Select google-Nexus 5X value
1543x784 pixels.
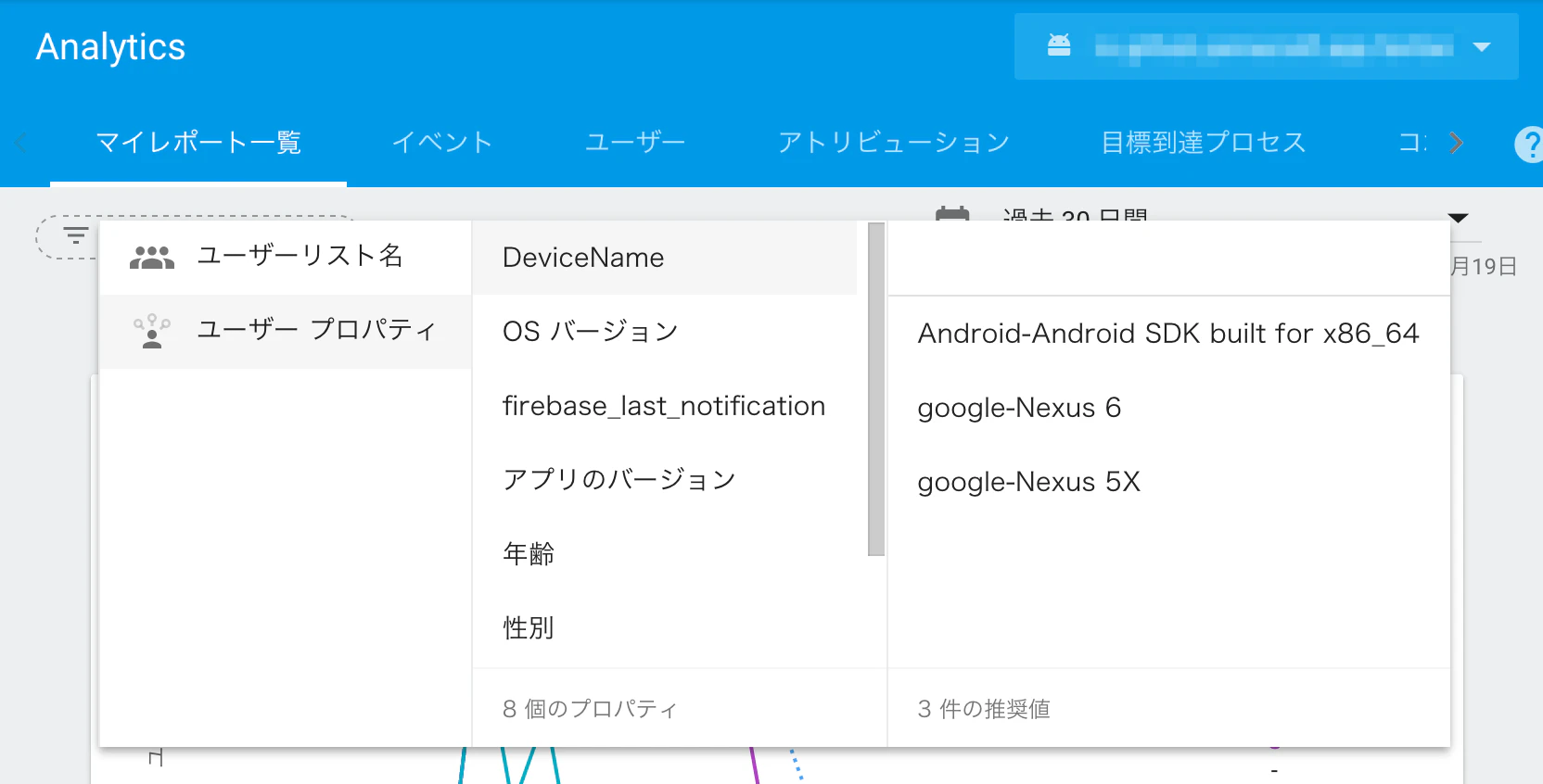(1169, 482)
